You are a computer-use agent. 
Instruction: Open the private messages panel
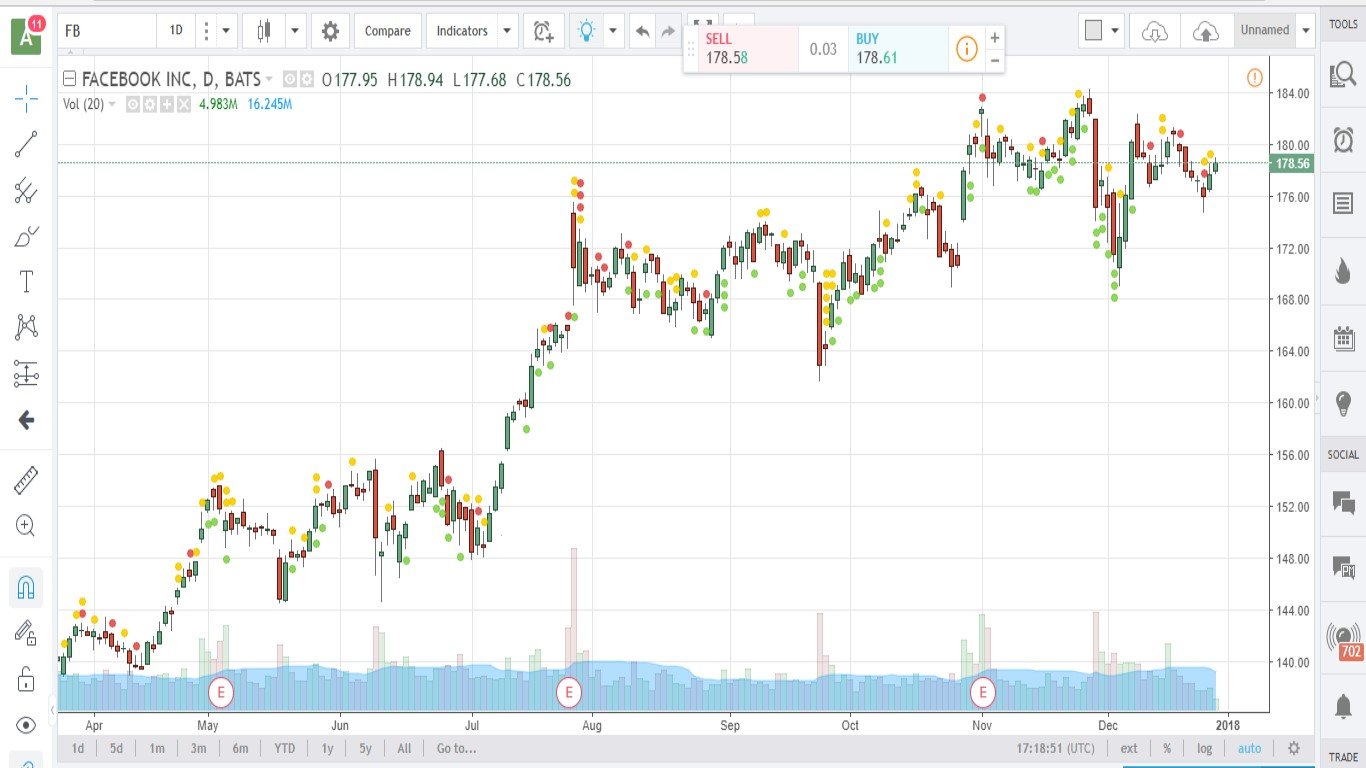click(1343, 568)
